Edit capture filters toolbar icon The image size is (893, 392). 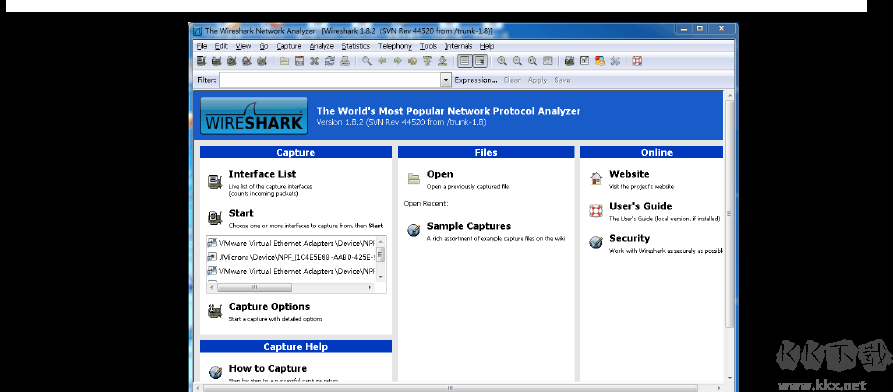(x=570, y=61)
